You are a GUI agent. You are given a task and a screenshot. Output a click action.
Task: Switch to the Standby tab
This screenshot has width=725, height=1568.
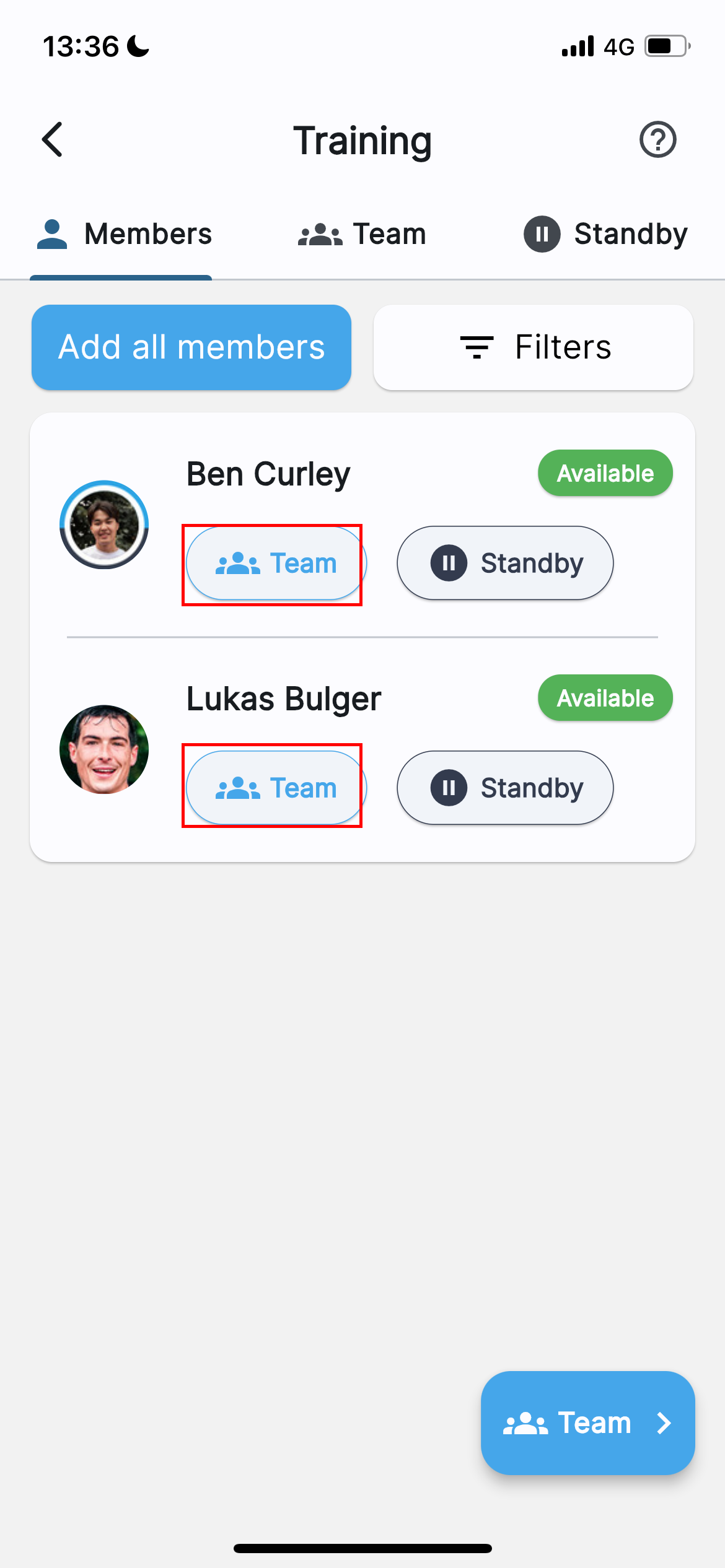pos(605,234)
